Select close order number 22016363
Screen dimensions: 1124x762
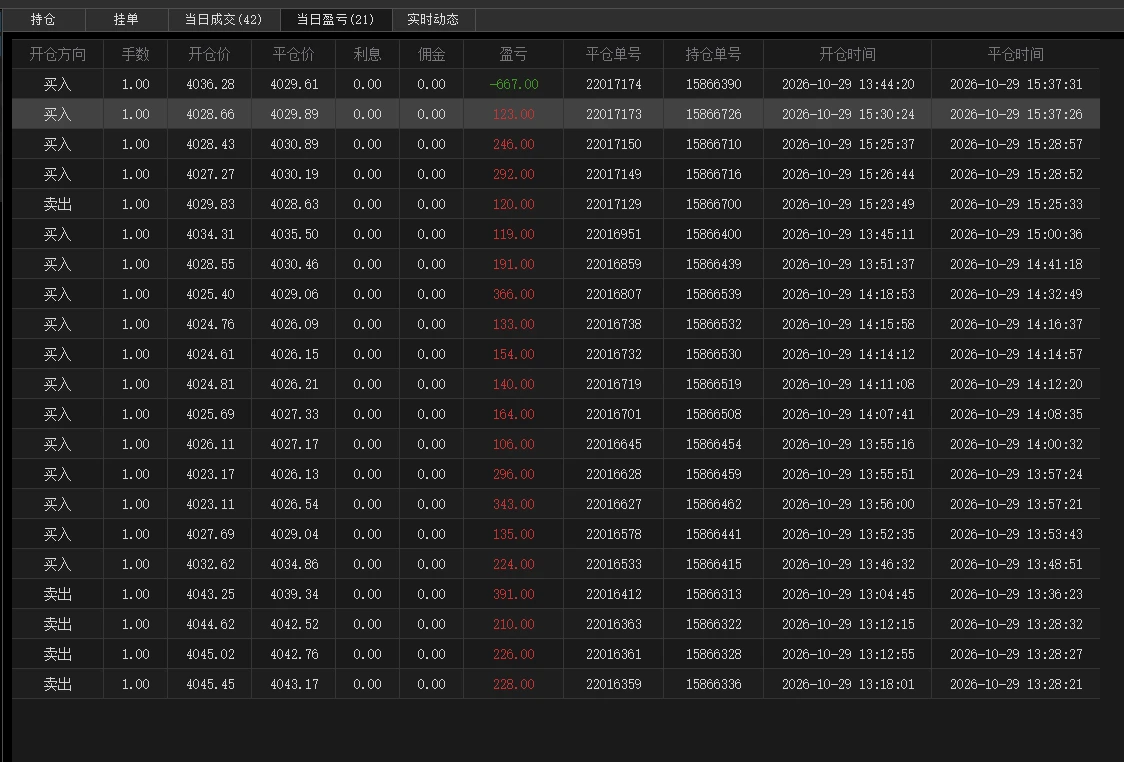click(x=614, y=625)
